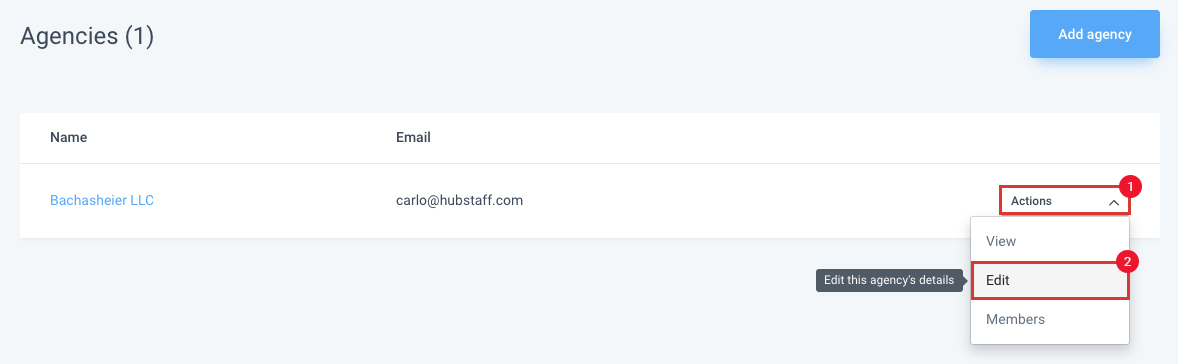
Task: Click the red step 2 badge
Action: click(1128, 261)
